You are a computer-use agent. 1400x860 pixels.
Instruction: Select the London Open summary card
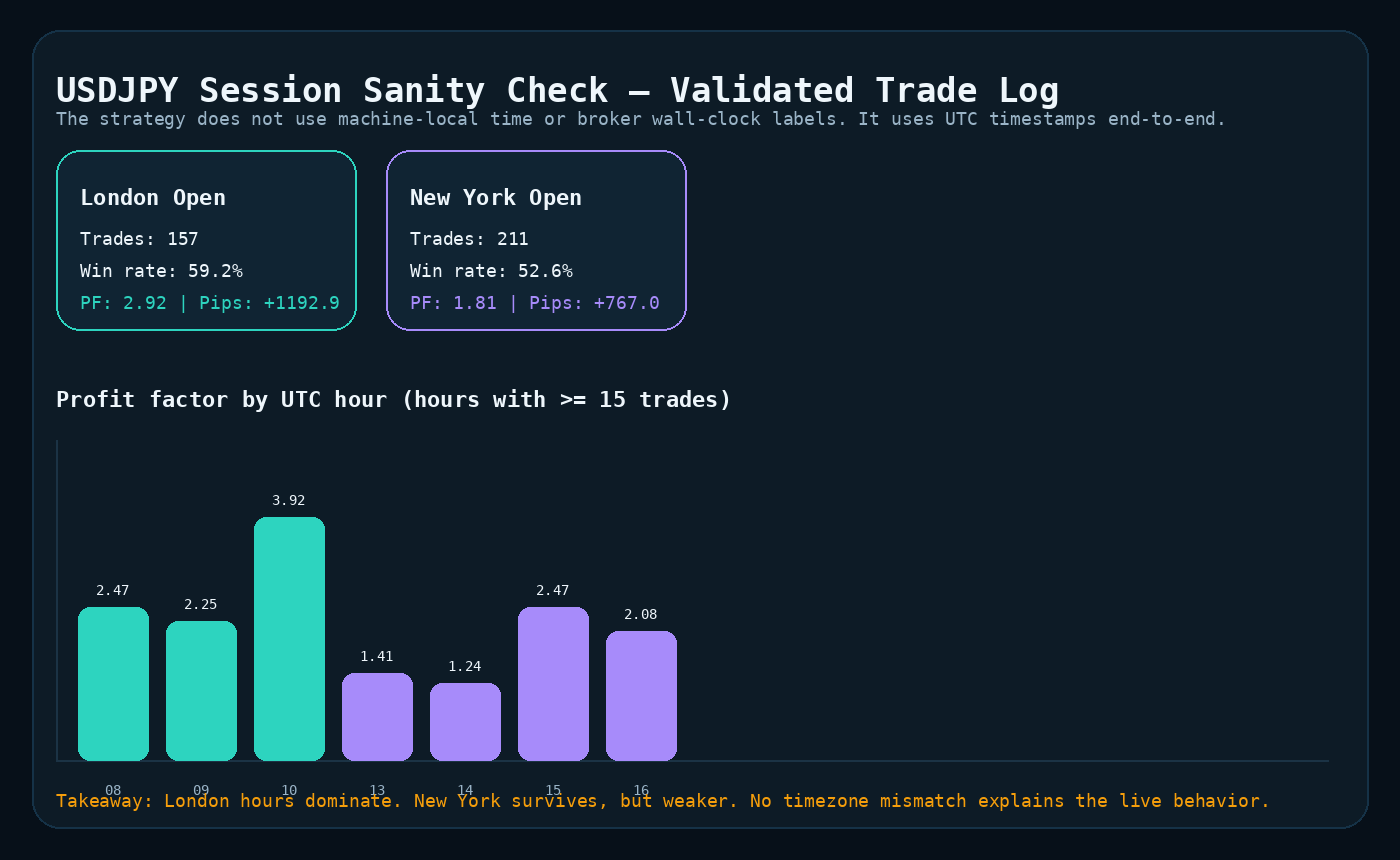[x=206, y=240]
